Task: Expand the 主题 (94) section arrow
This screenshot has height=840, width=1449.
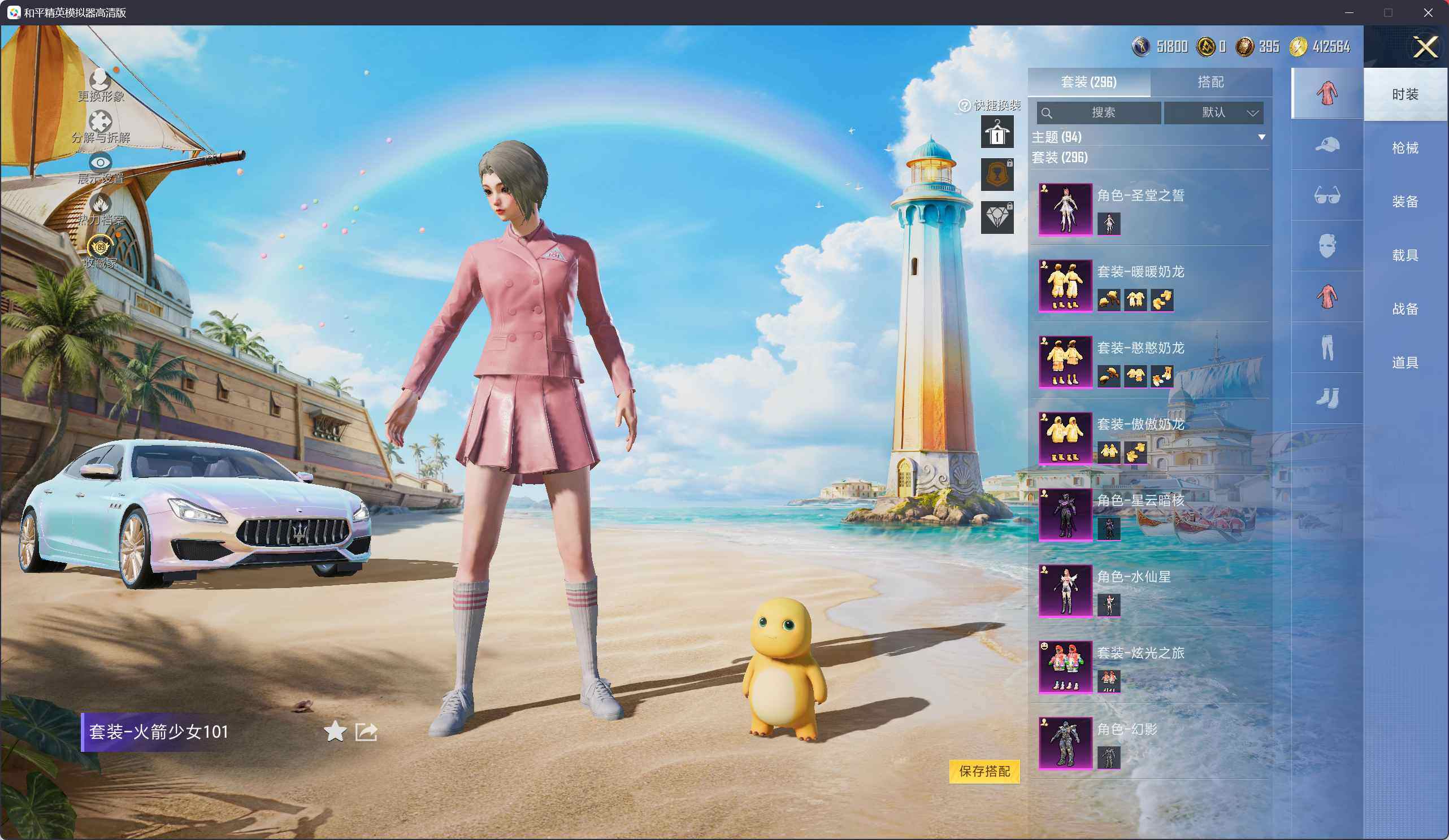Action: pyautogui.click(x=1261, y=137)
